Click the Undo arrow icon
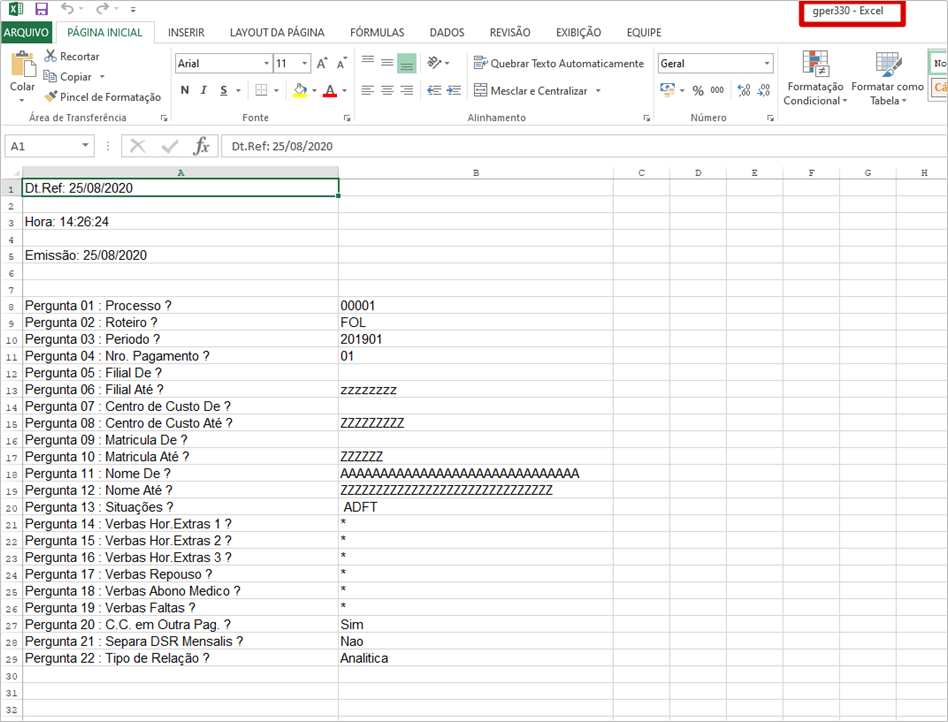 pyautogui.click(x=67, y=9)
